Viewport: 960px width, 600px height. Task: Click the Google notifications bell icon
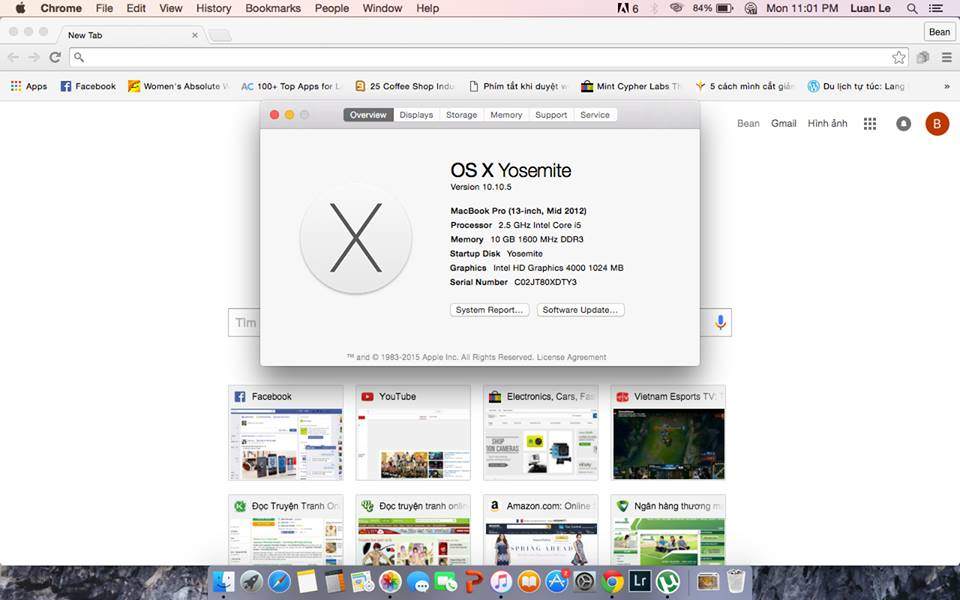(903, 124)
